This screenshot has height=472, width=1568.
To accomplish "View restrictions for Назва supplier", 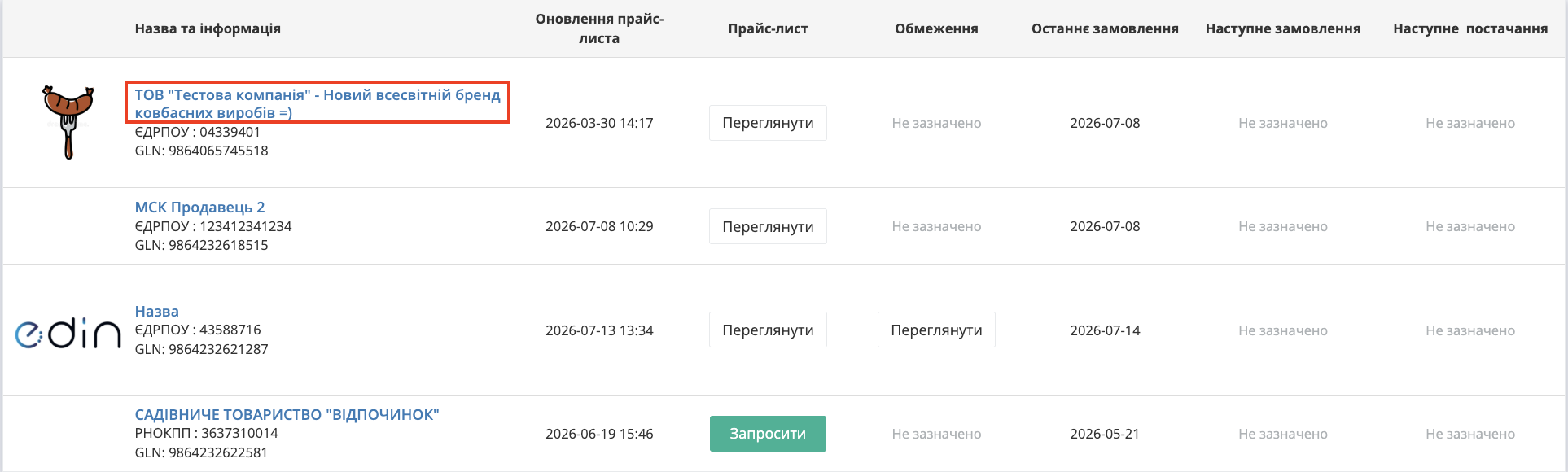I will [x=936, y=330].
